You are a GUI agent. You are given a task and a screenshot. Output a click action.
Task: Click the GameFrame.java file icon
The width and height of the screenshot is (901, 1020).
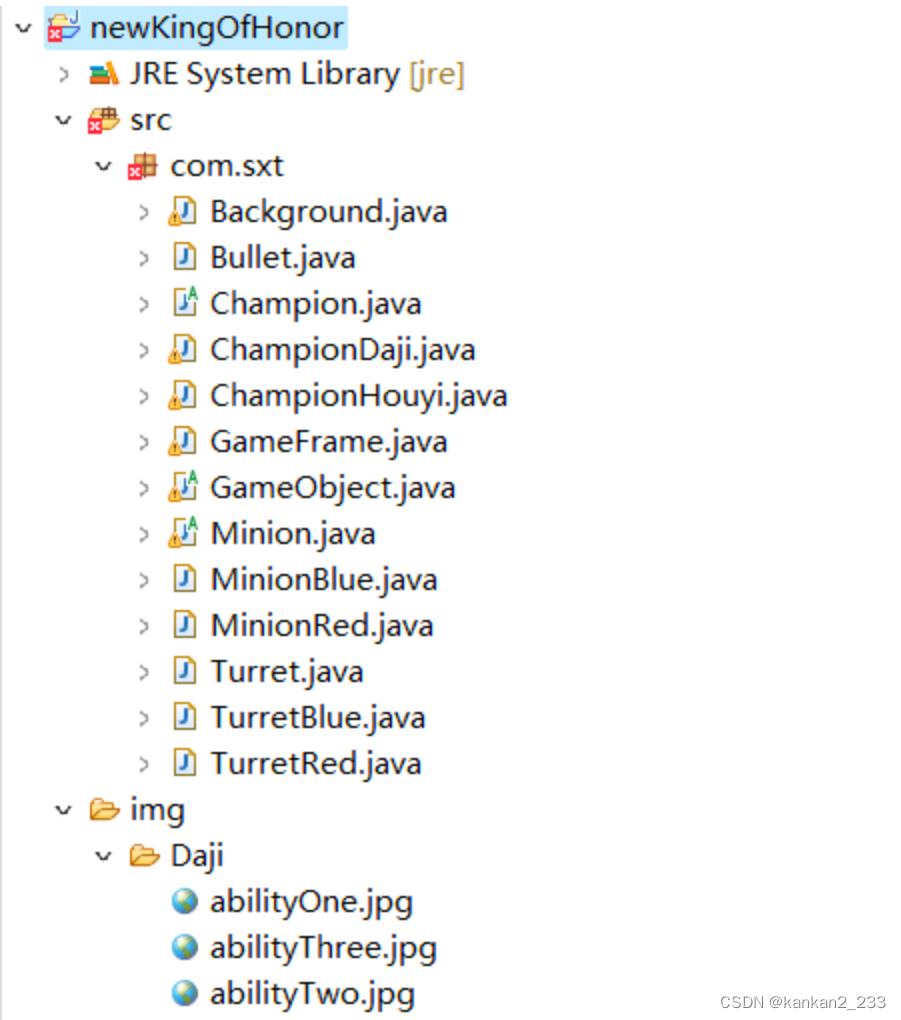[x=183, y=442]
